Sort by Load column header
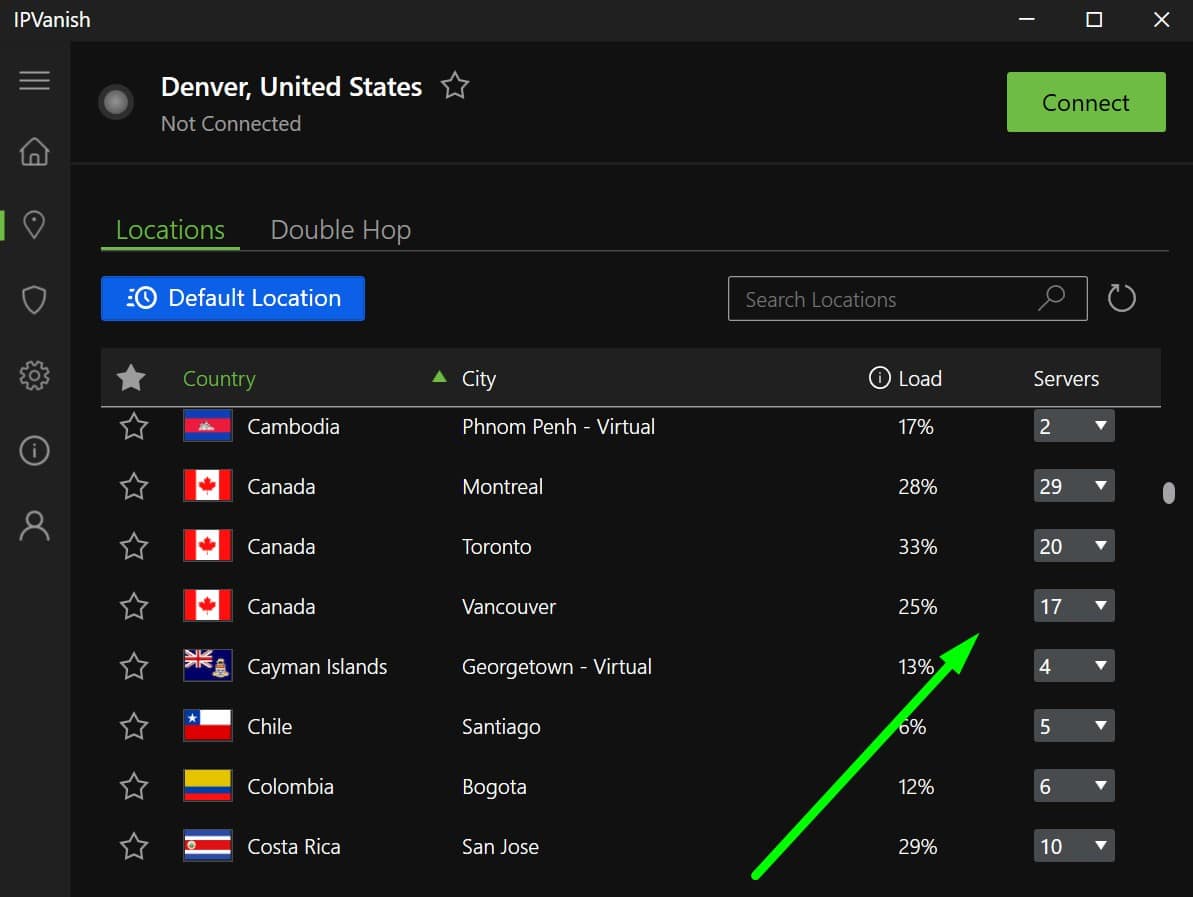This screenshot has height=897, width=1193. [x=920, y=378]
